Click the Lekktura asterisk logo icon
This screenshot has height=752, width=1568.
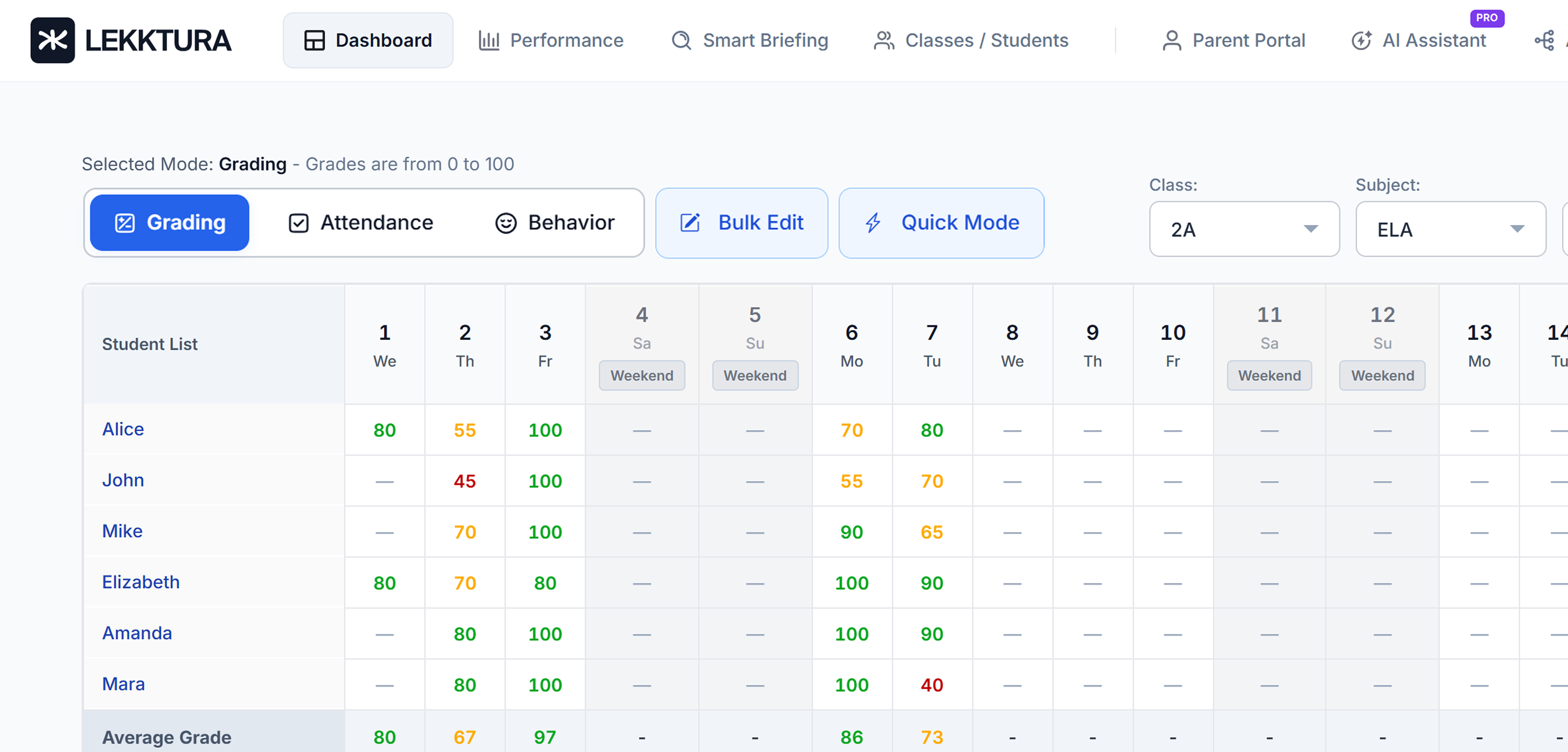coord(52,40)
